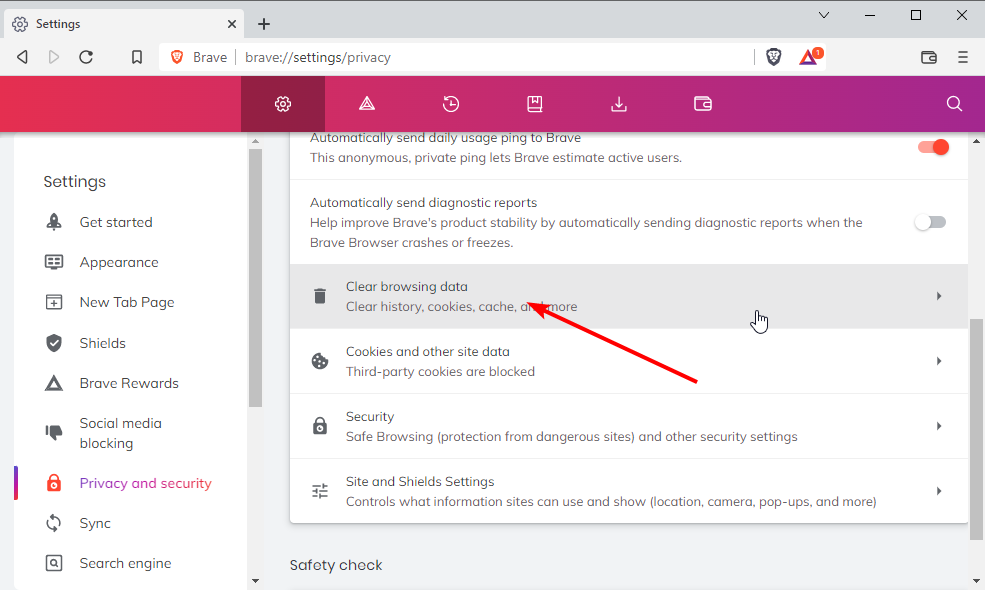Reload the current page
This screenshot has width=985, height=590.
(x=86, y=57)
